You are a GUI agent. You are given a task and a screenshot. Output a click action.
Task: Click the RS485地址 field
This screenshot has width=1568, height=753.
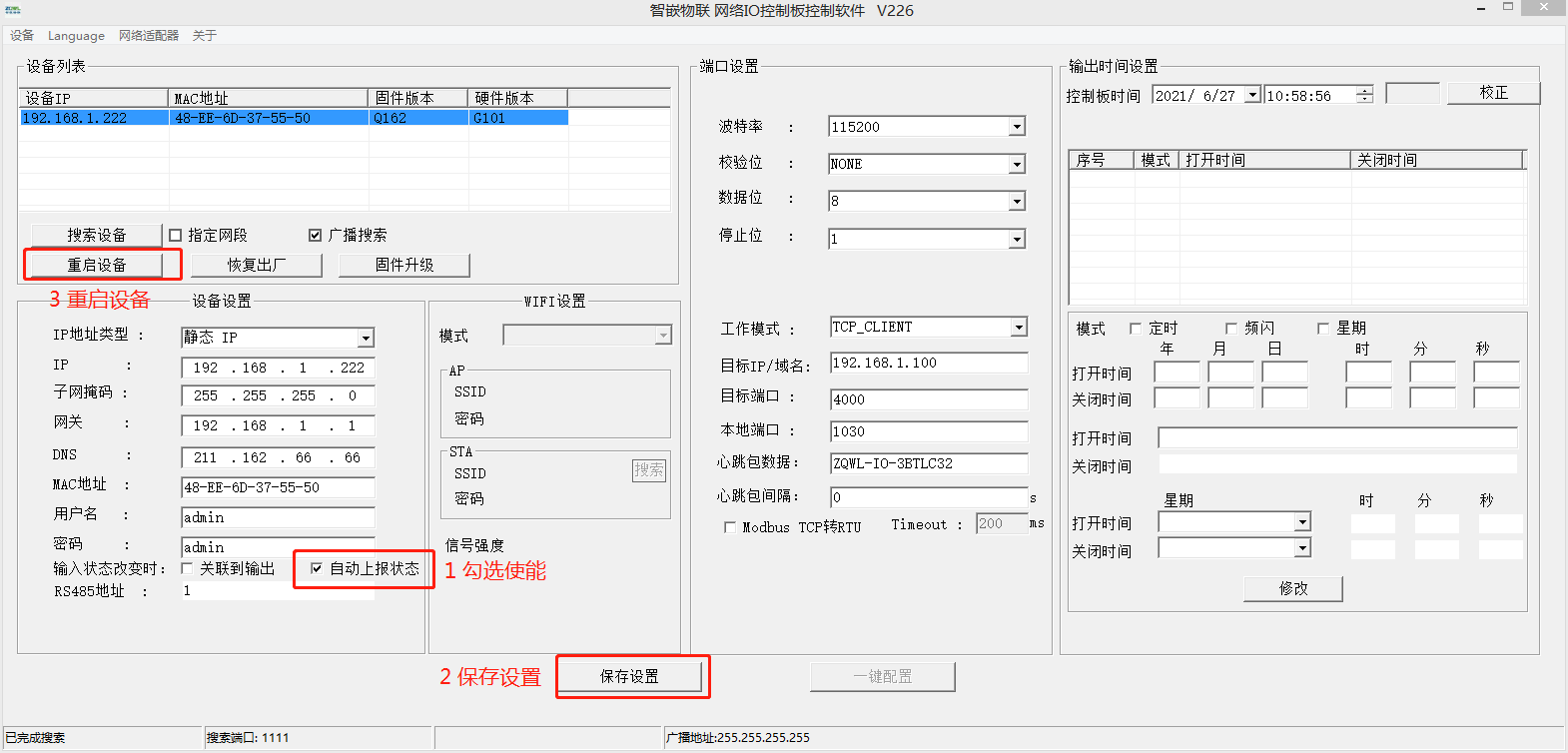[278, 590]
